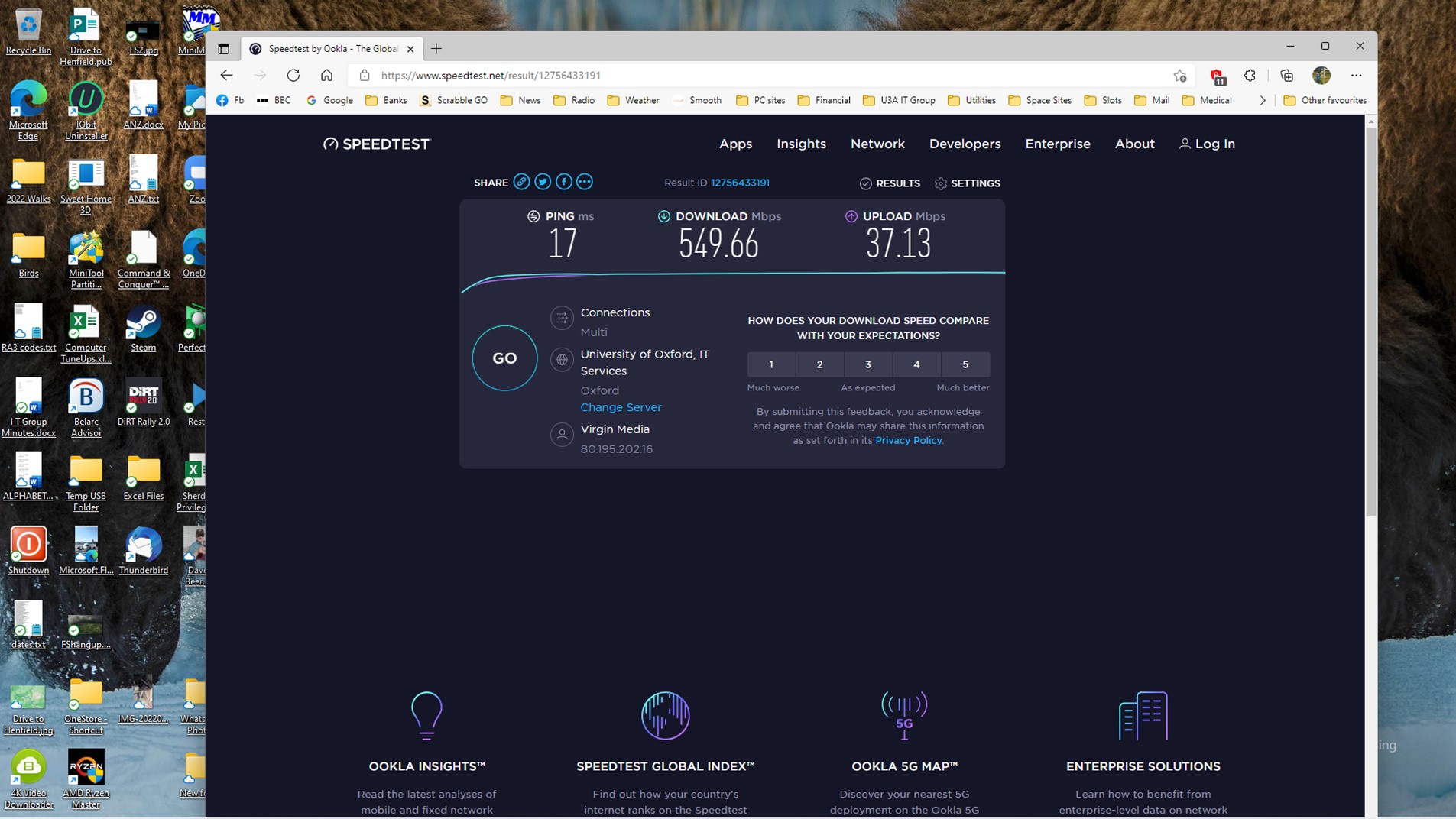Share the result on Twitter
This screenshot has height=819, width=1456.
[x=542, y=182]
